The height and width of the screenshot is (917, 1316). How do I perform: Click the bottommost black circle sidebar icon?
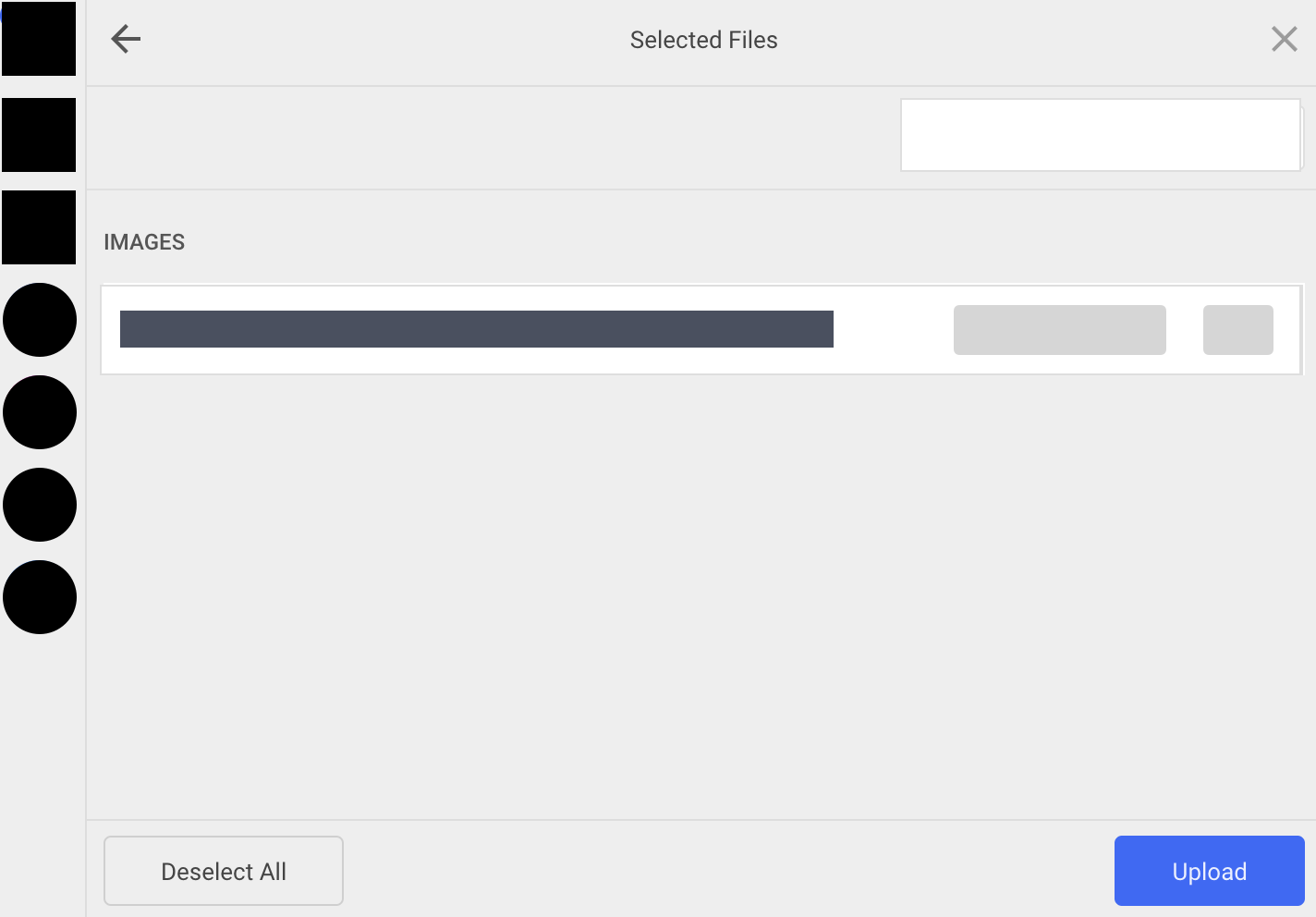pos(40,597)
